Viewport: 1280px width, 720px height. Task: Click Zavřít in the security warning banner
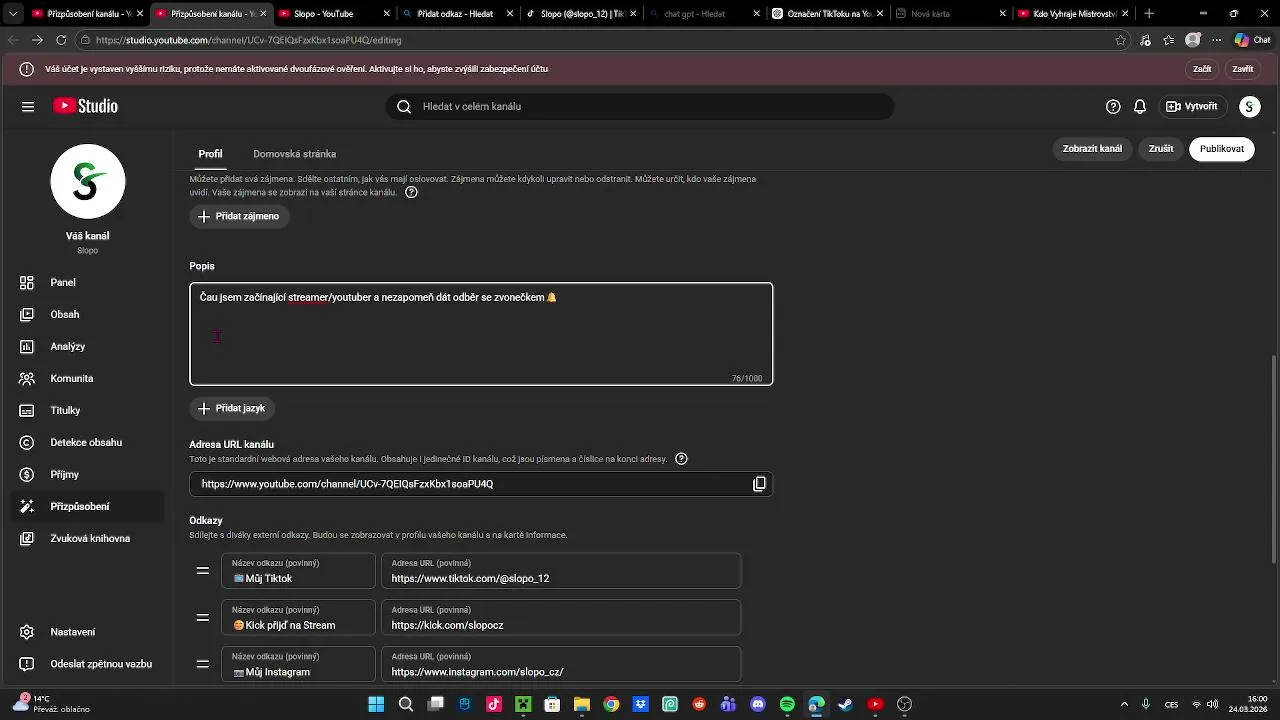click(x=1243, y=69)
